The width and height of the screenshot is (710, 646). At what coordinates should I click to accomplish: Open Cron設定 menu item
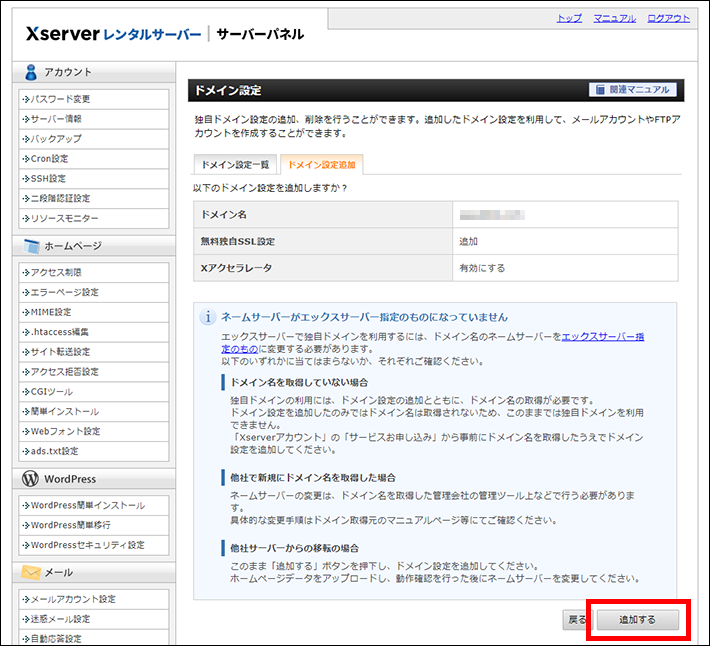coord(94,159)
